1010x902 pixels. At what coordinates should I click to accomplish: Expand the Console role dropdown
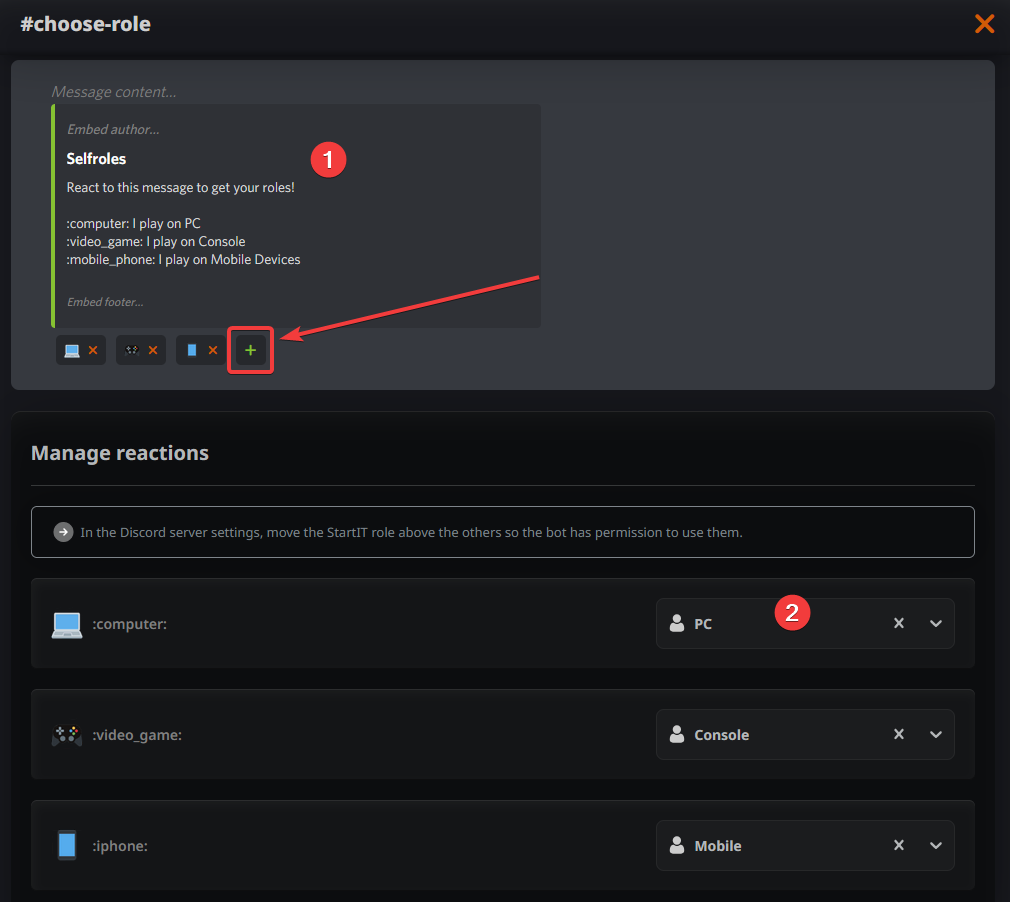[x=936, y=735]
